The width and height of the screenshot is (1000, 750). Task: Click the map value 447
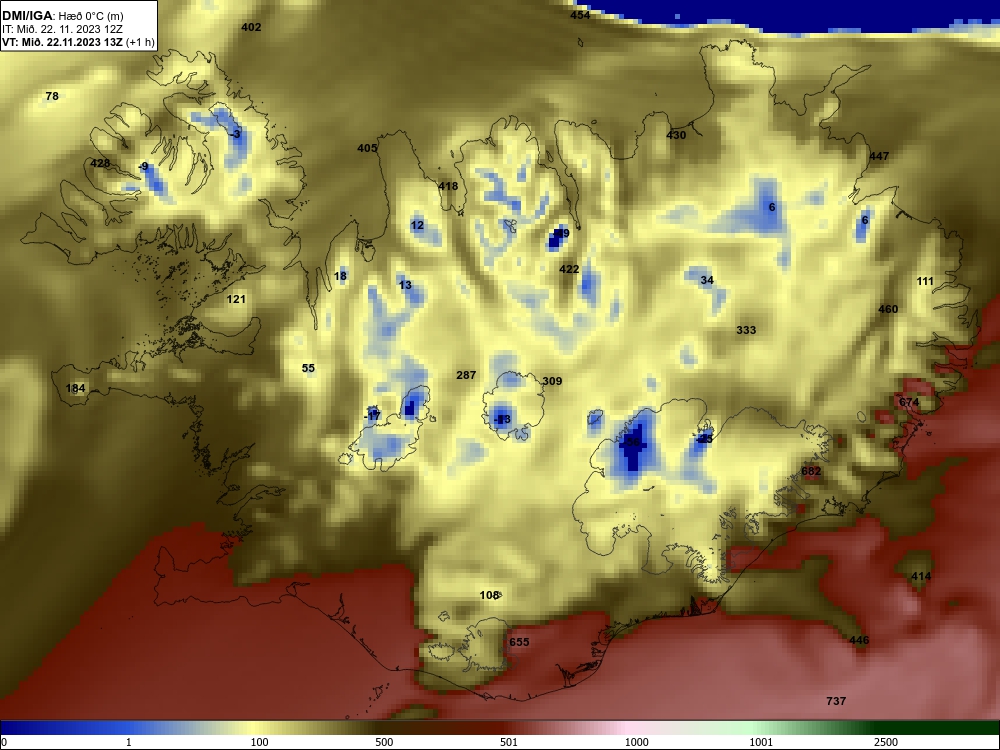[879, 156]
